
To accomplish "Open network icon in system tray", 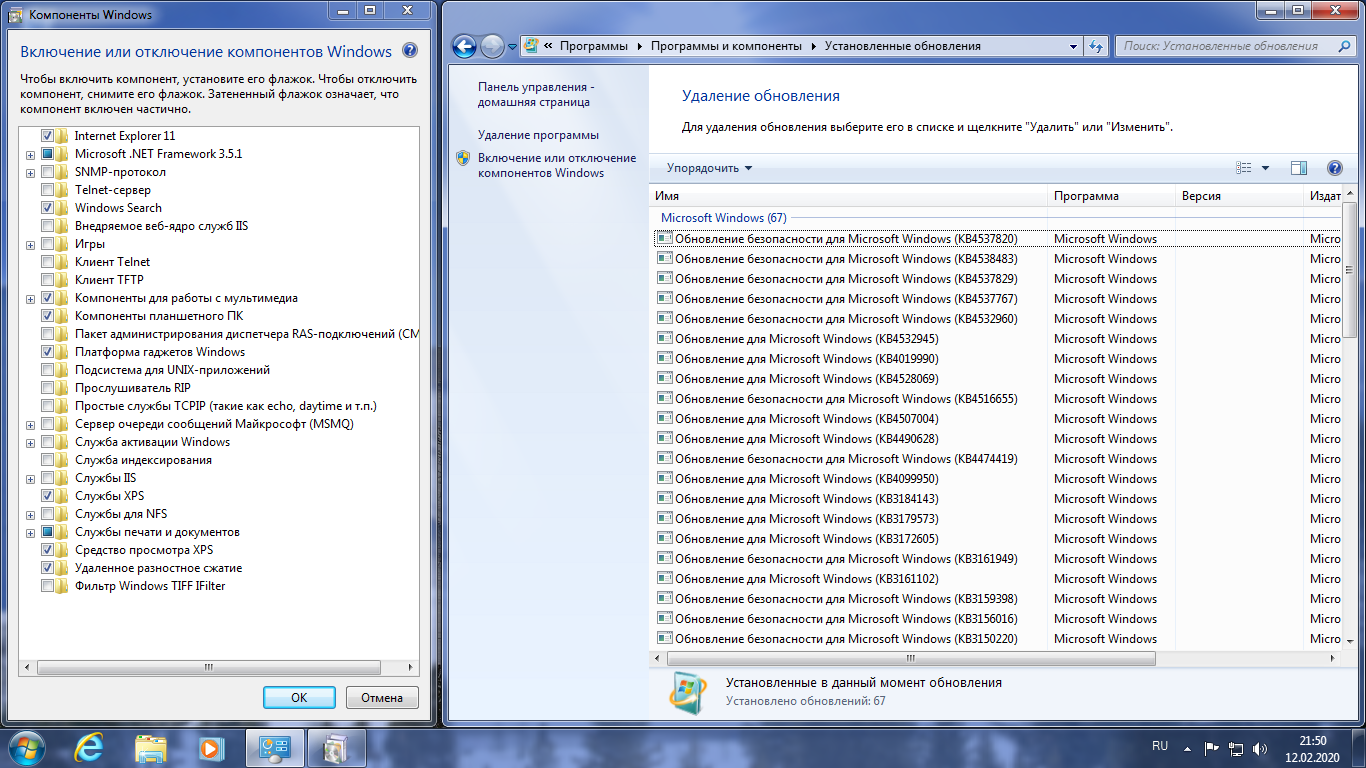I will (1237, 748).
